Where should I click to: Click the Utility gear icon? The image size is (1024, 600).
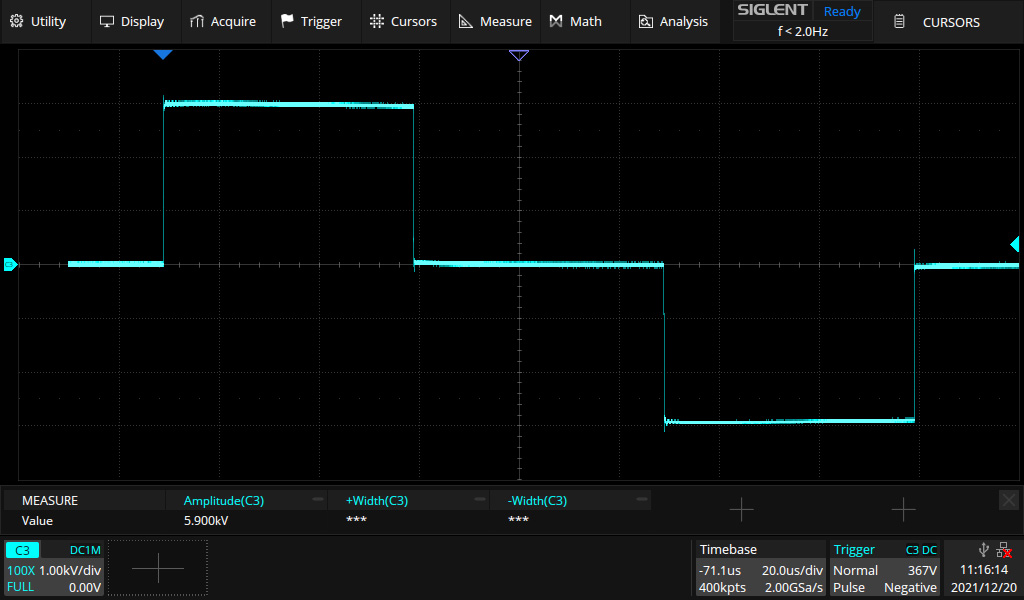pyautogui.click(x=16, y=21)
